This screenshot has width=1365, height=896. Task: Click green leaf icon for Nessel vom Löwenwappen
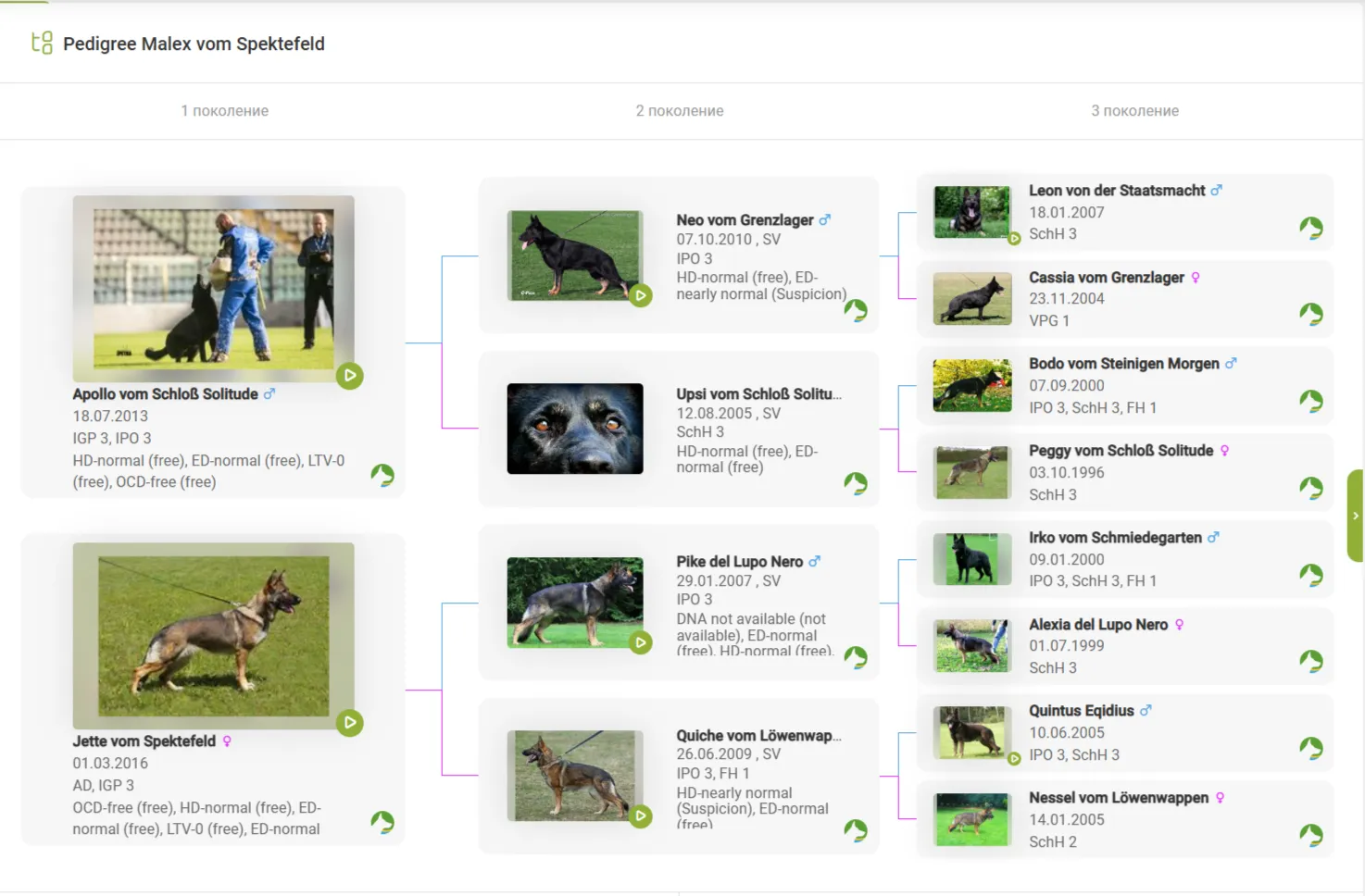[x=1310, y=835]
